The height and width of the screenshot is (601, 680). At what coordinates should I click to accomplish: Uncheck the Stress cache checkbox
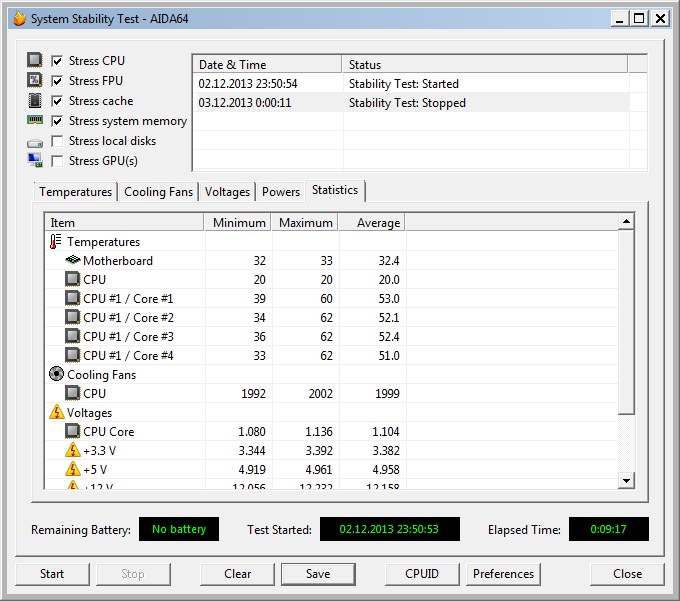57,101
